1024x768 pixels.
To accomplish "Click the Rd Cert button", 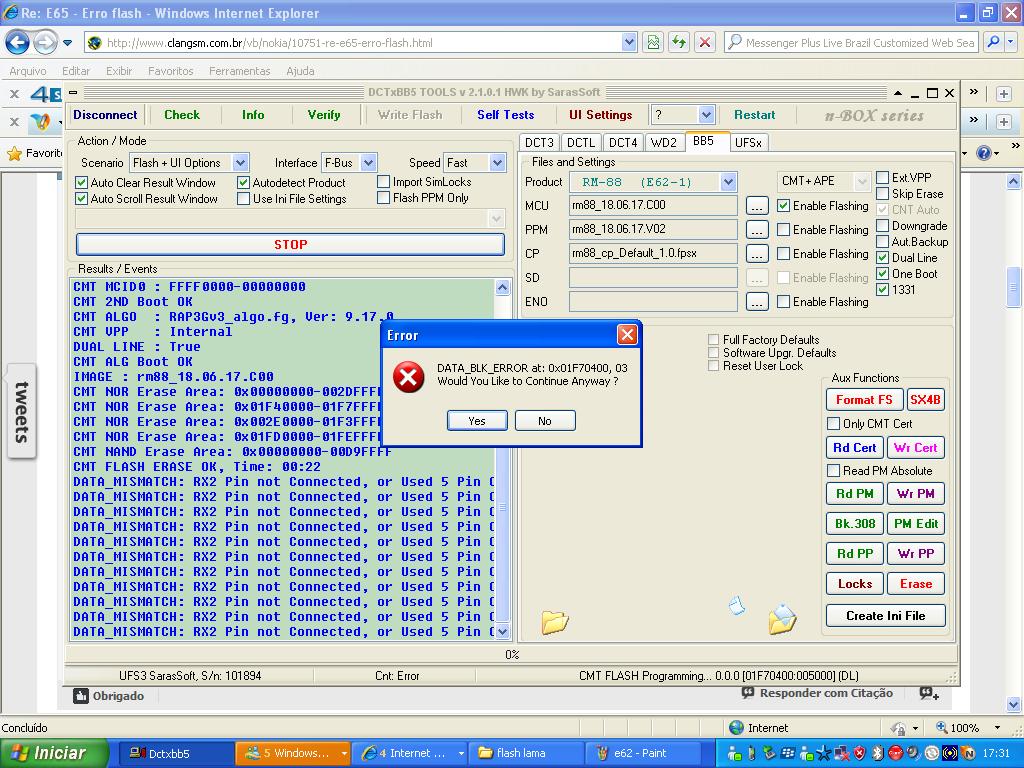I will pyautogui.click(x=854, y=448).
